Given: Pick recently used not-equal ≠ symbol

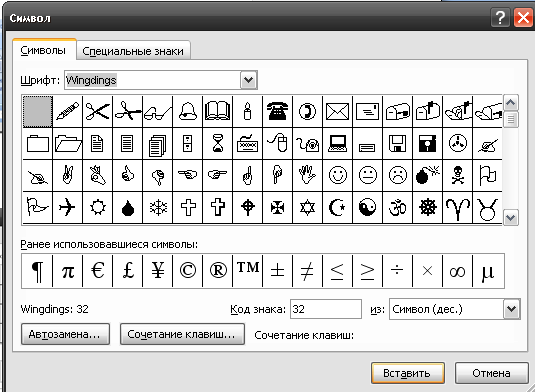Looking at the screenshot, I should (308, 271).
